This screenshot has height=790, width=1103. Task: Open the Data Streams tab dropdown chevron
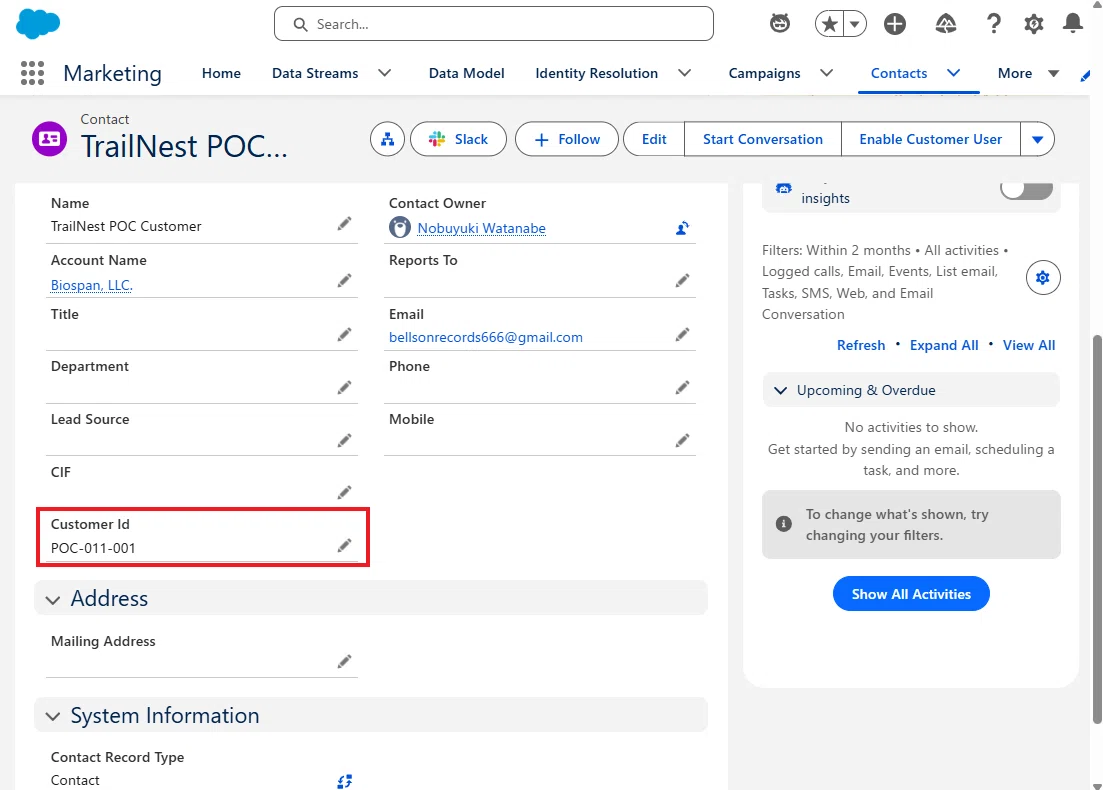[x=385, y=73]
